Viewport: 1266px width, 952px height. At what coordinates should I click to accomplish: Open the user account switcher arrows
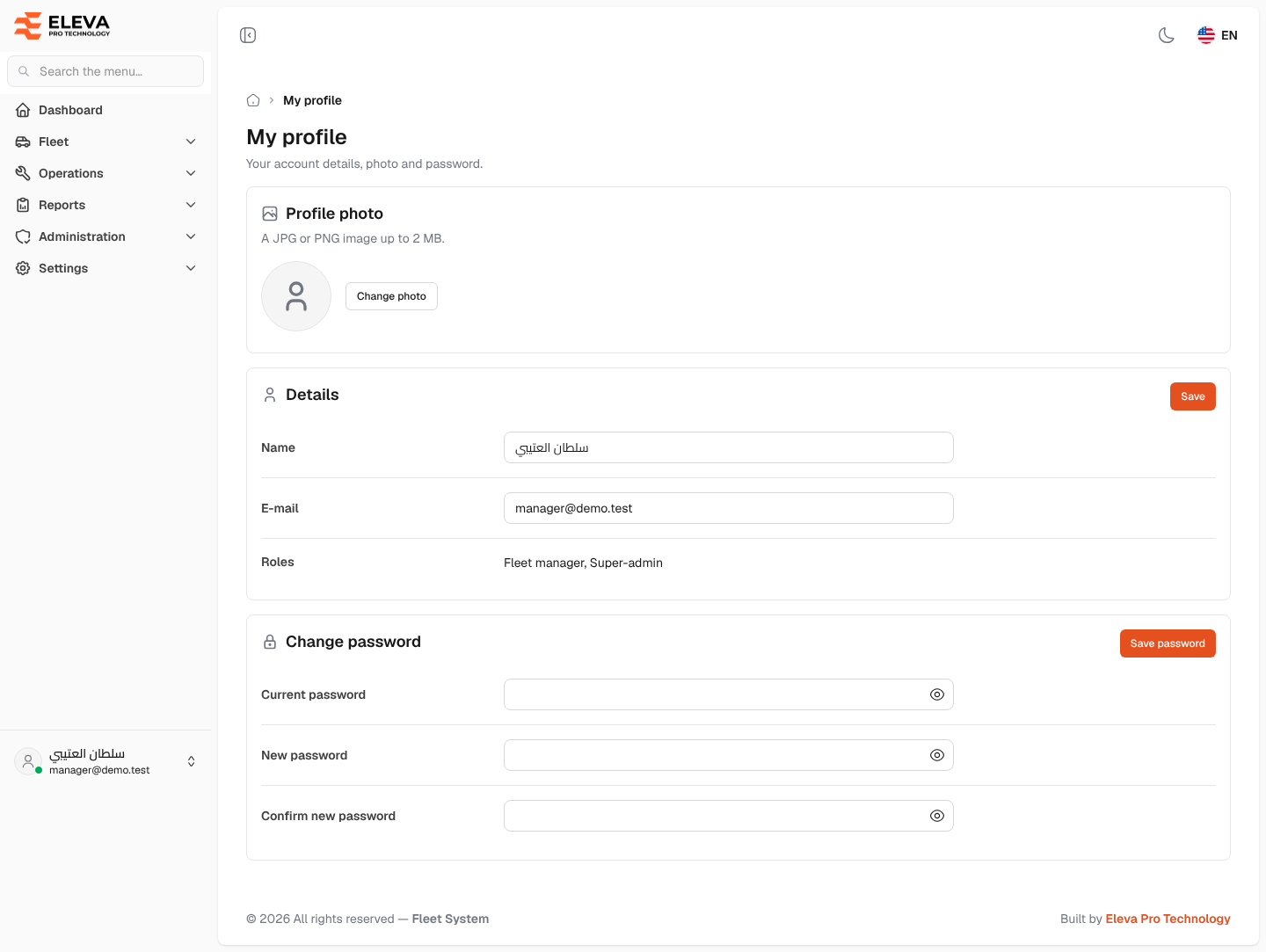point(191,761)
